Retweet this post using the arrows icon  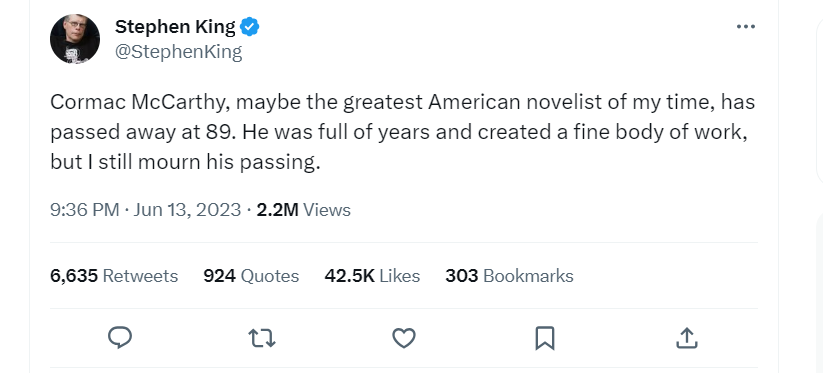262,338
